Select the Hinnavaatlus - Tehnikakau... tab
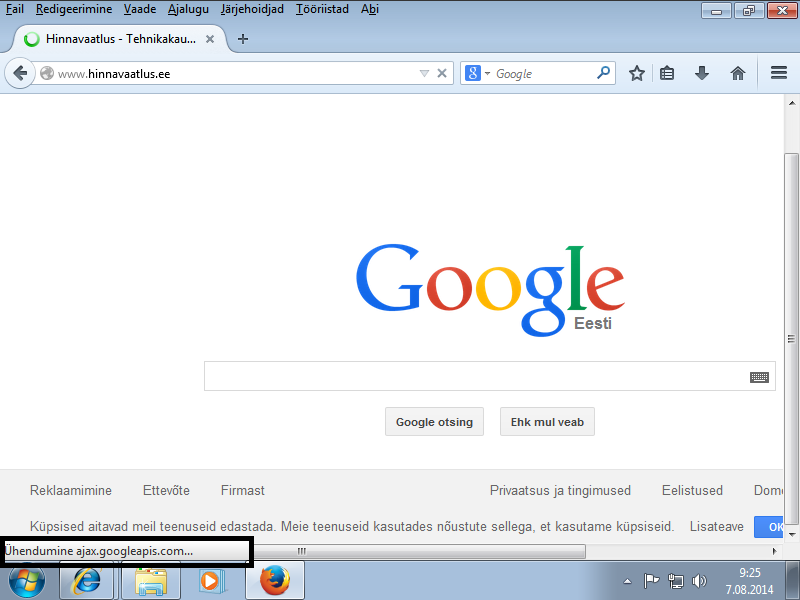The height and width of the screenshot is (600, 800). click(x=120, y=39)
